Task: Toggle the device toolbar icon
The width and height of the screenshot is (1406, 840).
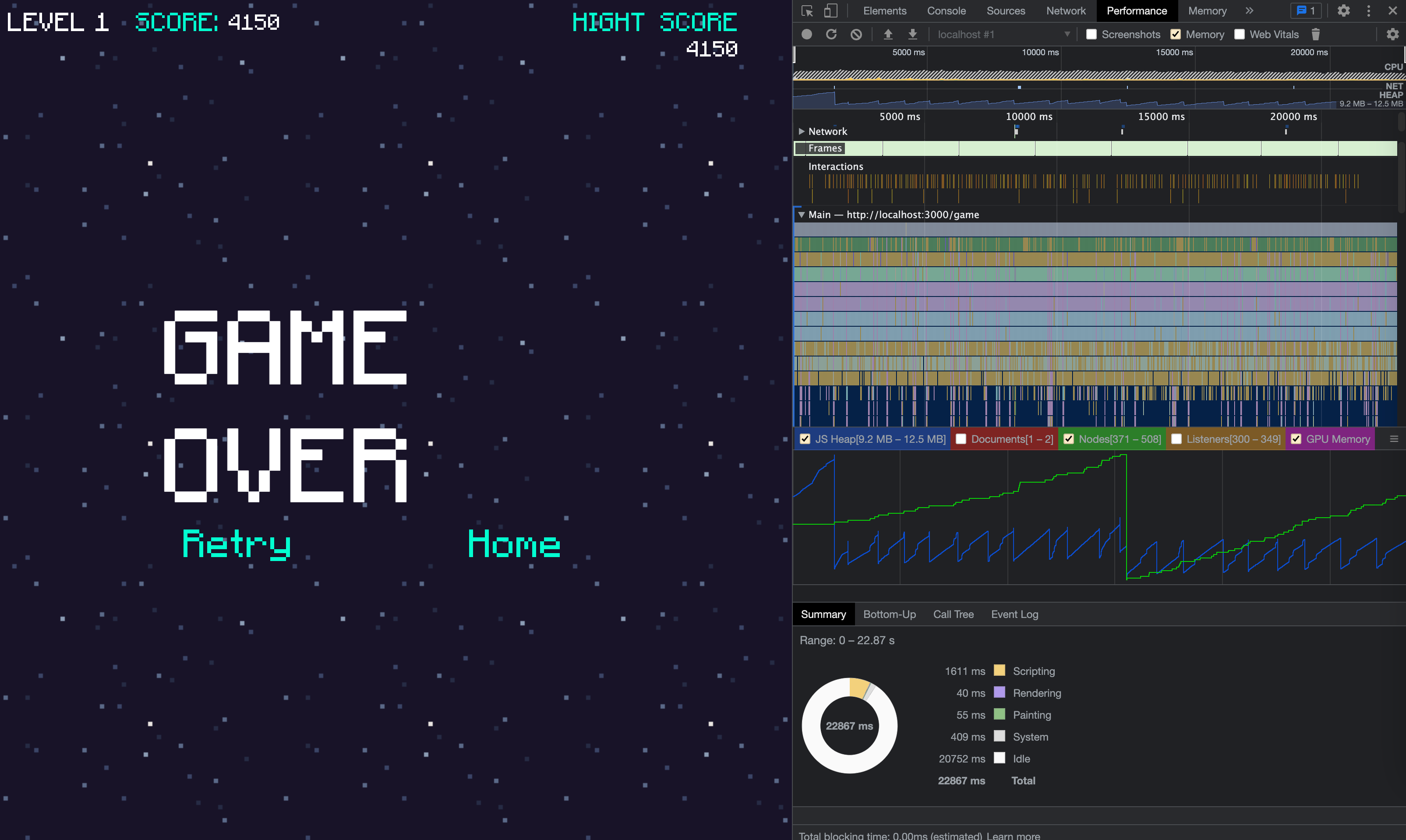Action: click(x=830, y=11)
